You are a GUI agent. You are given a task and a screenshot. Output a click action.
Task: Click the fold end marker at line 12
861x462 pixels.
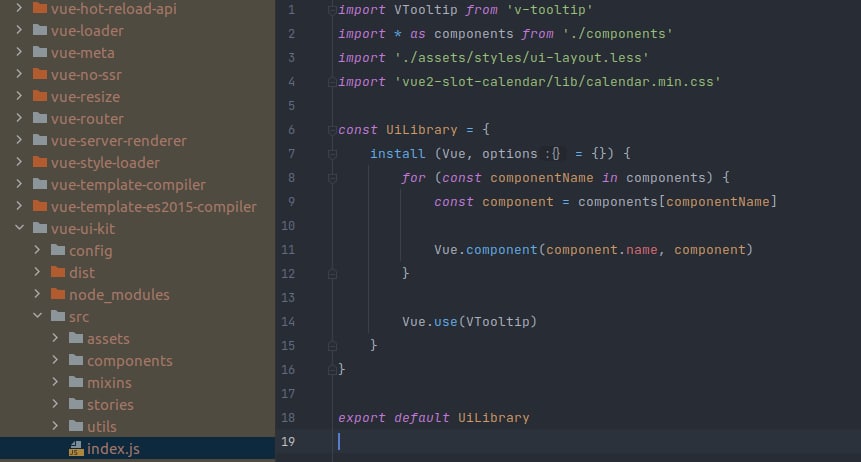point(332,274)
